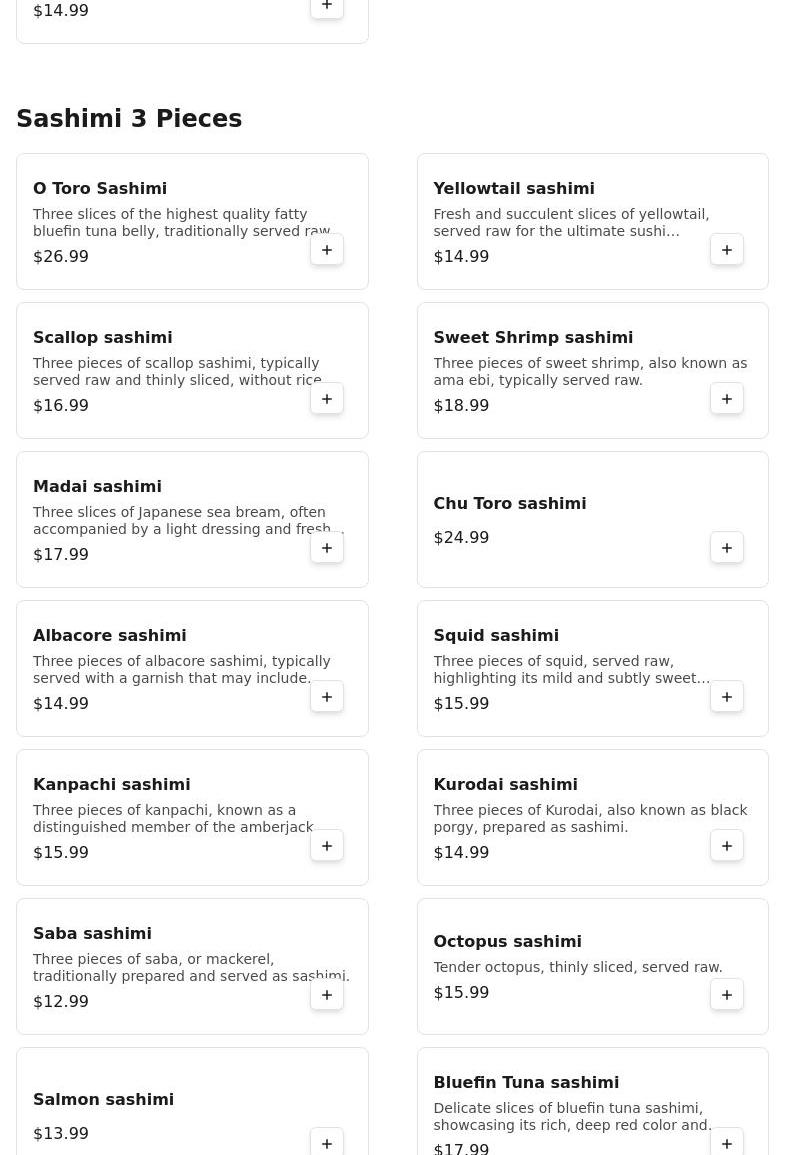Add Kanpachi sashimi to the order

(x=327, y=846)
